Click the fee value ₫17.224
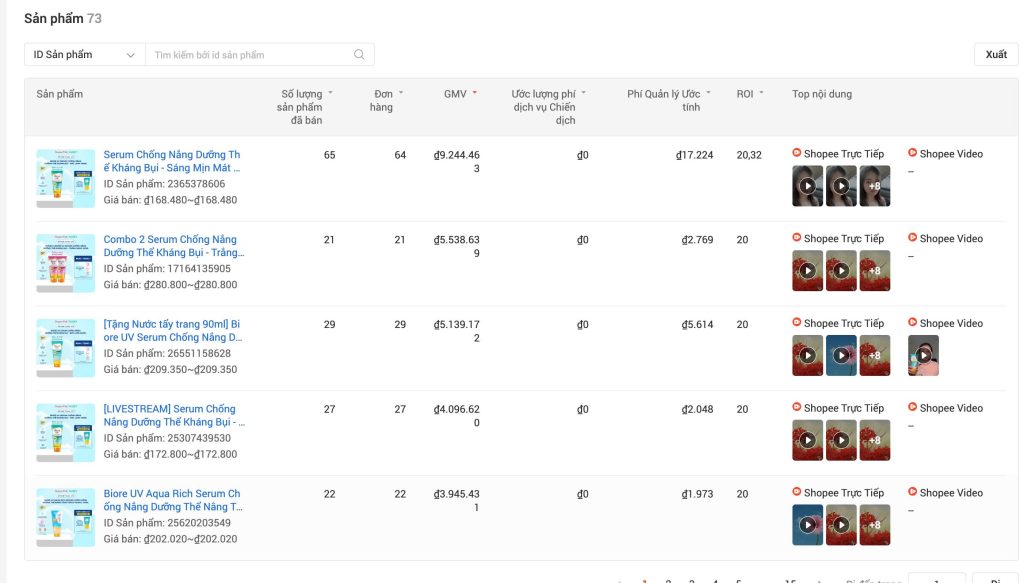 pos(694,155)
